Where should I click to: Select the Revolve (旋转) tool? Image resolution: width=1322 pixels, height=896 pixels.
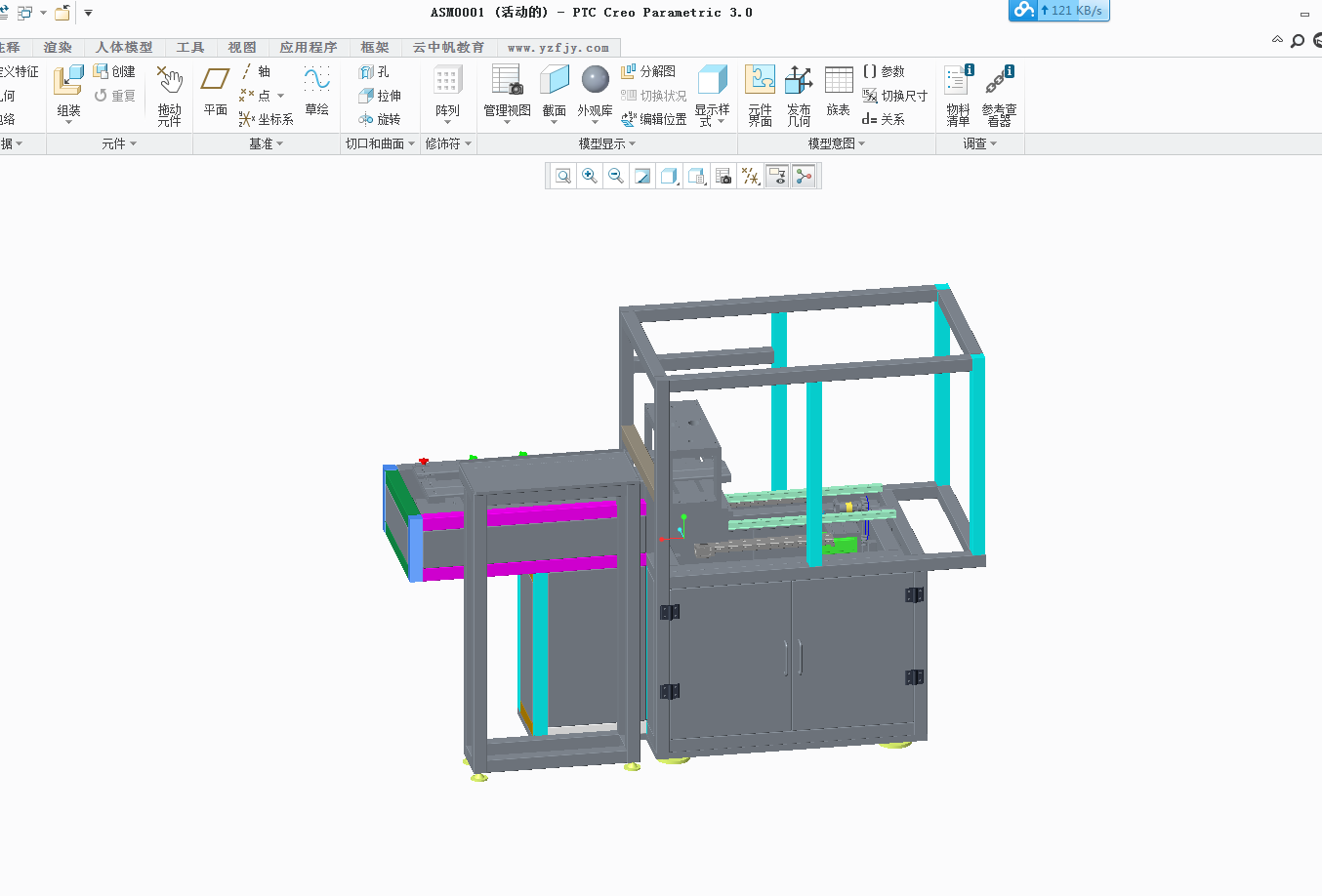380,119
